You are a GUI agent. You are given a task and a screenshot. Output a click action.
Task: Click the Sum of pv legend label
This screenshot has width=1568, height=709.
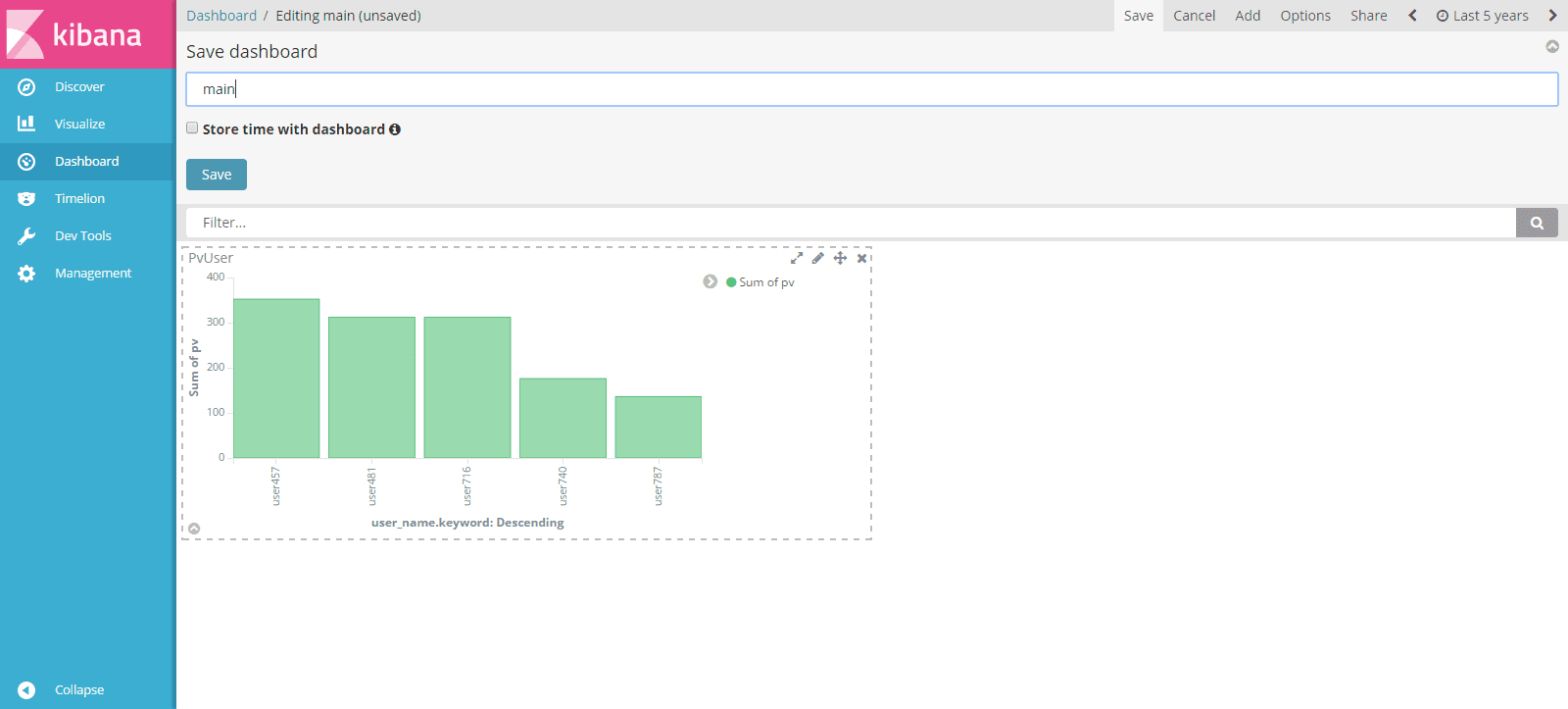tap(766, 282)
